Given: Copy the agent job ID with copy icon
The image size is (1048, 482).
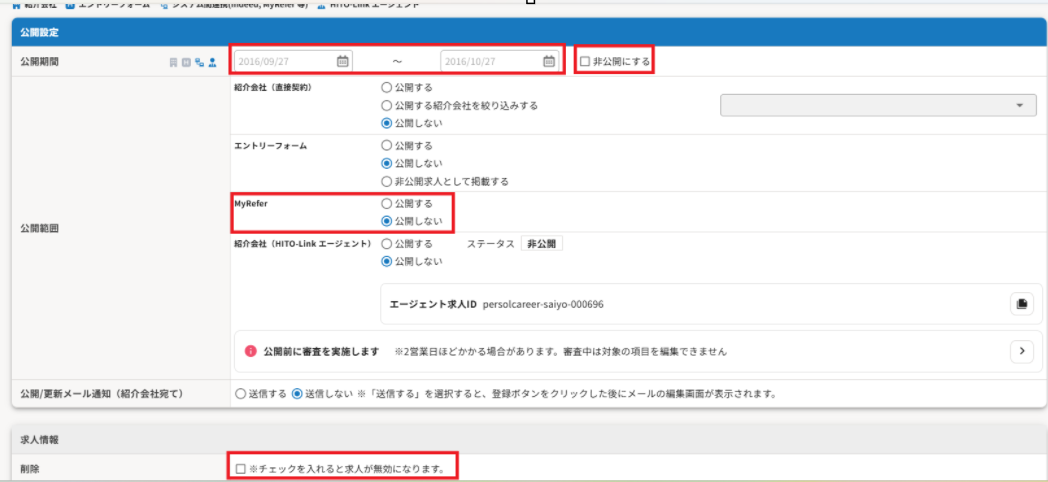Looking at the screenshot, I should (x=1021, y=304).
